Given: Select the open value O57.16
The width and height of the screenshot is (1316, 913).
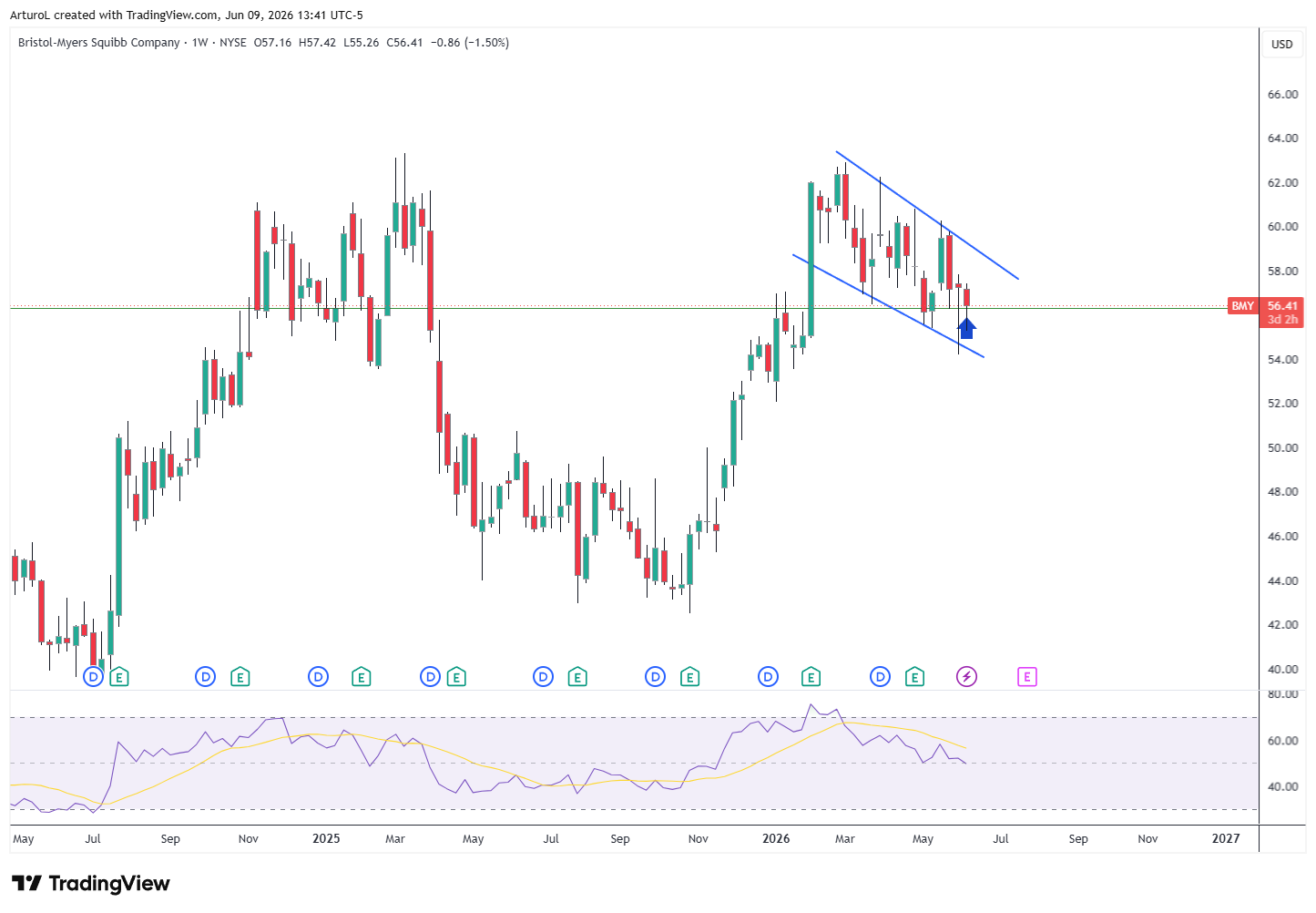Looking at the screenshot, I should [272, 43].
